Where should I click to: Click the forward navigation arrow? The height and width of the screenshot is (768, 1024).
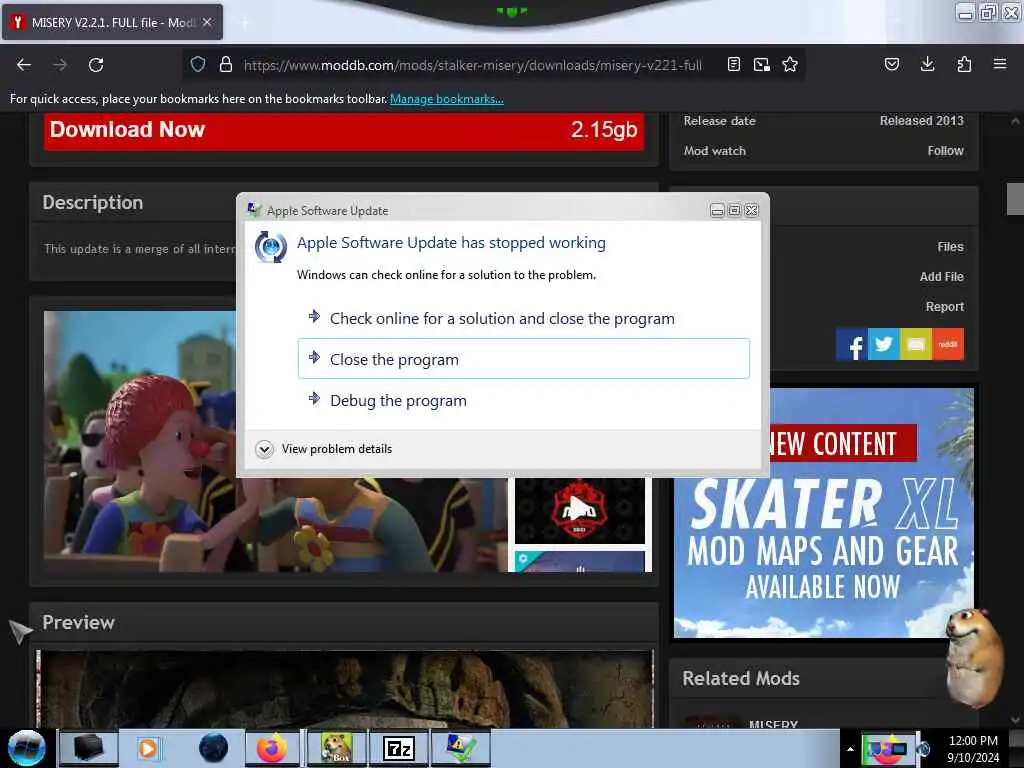[60, 65]
